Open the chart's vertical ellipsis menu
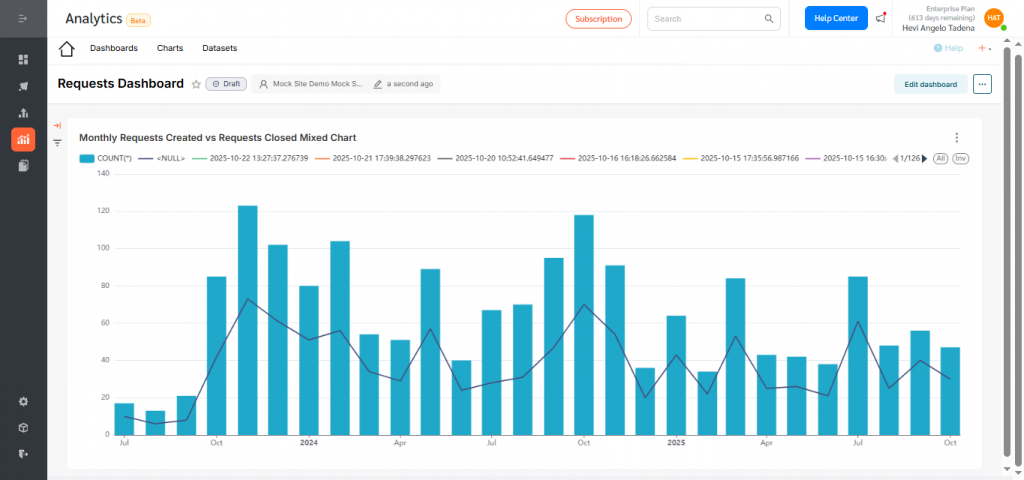This screenshot has width=1024, height=480. [x=956, y=138]
